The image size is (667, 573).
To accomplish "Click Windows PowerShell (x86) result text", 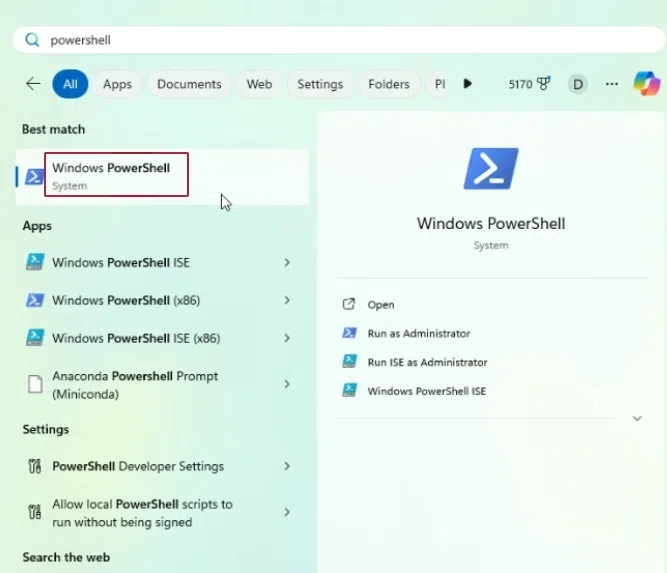I will pos(126,300).
